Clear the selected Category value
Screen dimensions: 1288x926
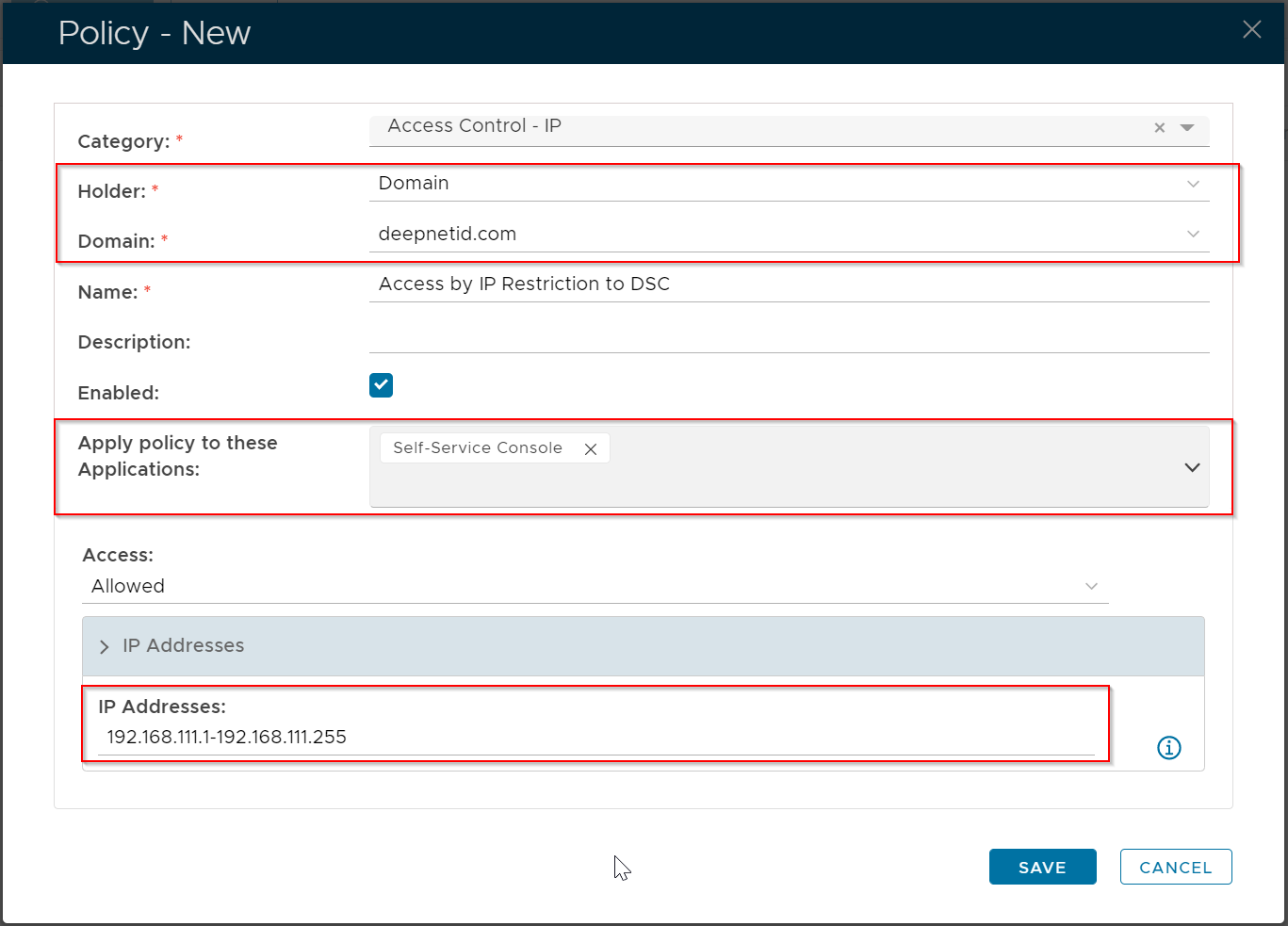tap(1160, 128)
